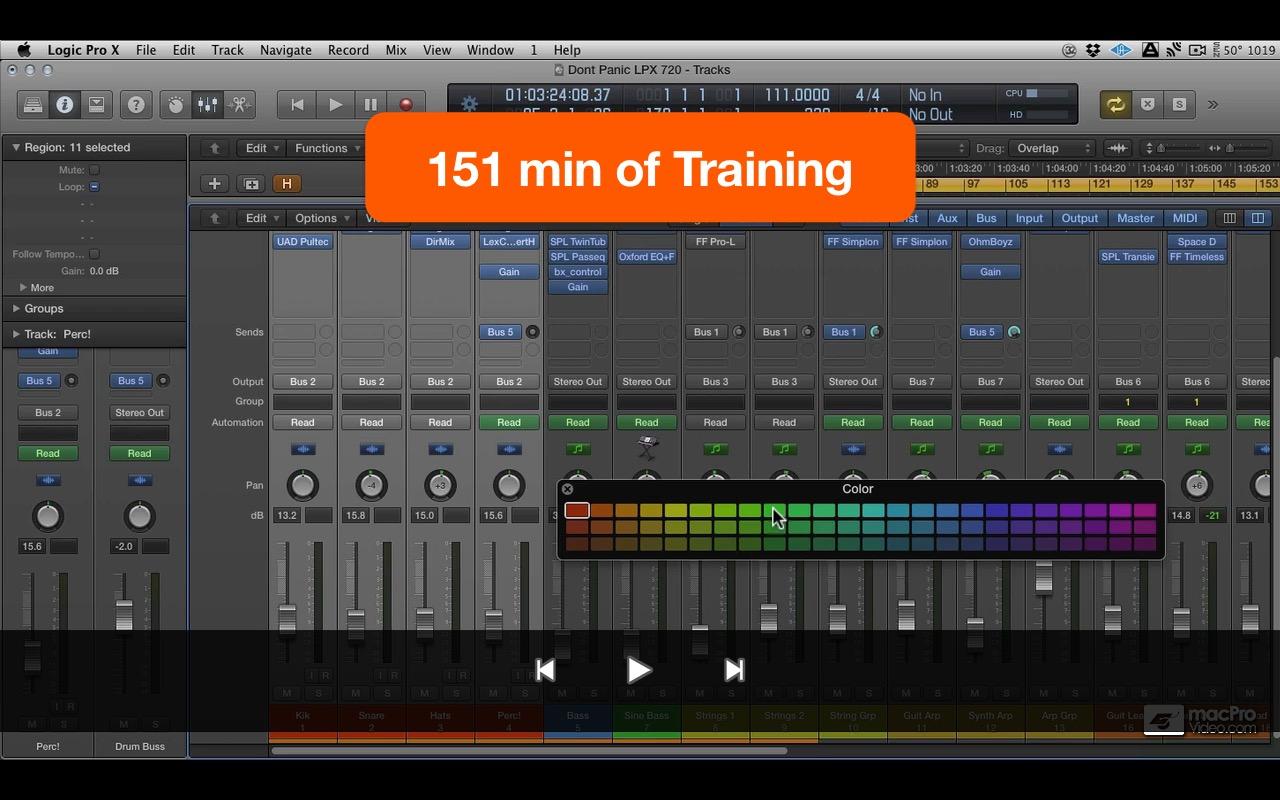Switch mixer to wide channel strips
This screenshot has width=1280, height=800.
[x=1258, y=218]
